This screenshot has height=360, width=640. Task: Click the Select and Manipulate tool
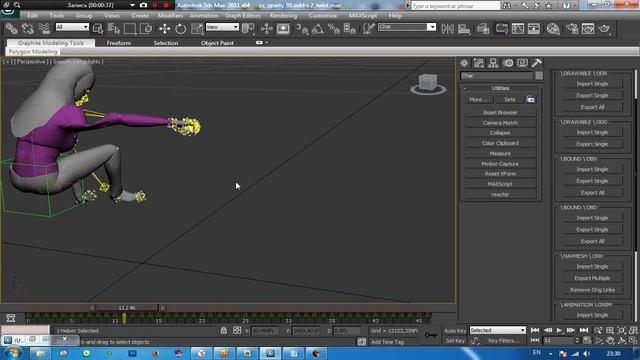267,29
